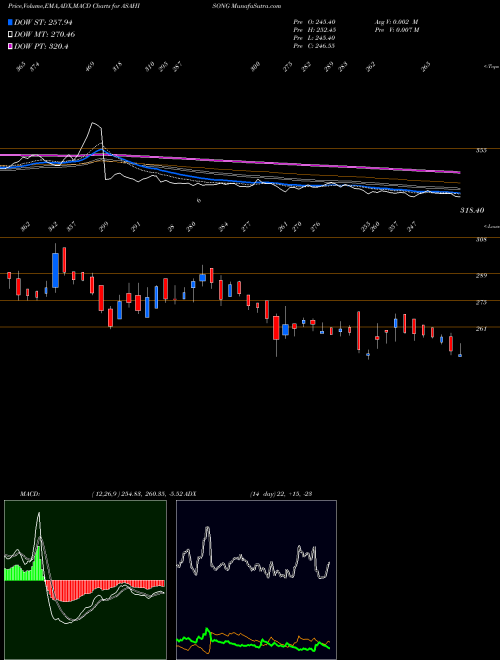This screenshot has height=660, width=500.
Task: Click the white ADX line peak
Action: point(207,529)
